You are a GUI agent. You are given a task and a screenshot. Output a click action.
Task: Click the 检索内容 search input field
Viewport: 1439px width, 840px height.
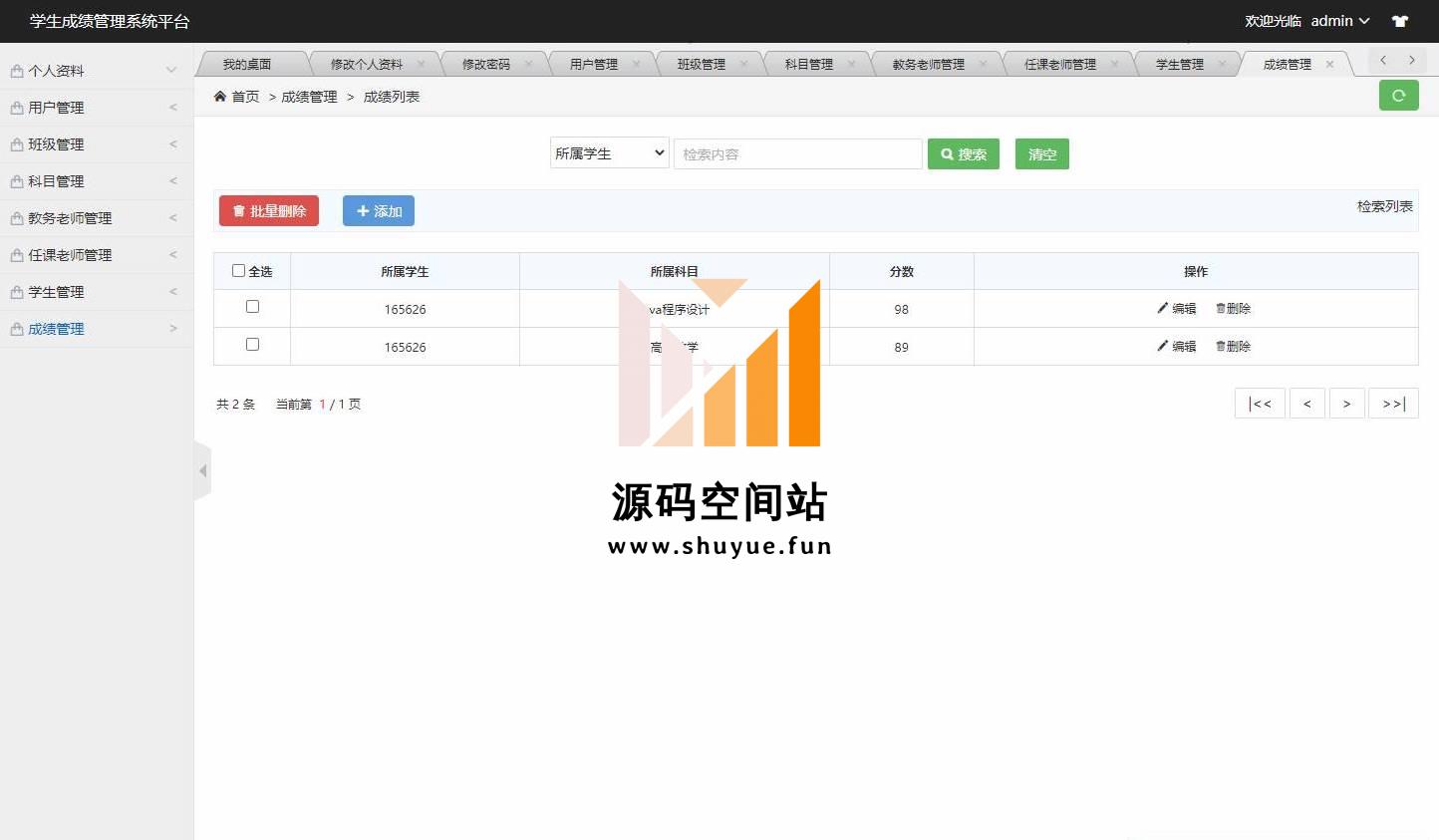(798, 154)
